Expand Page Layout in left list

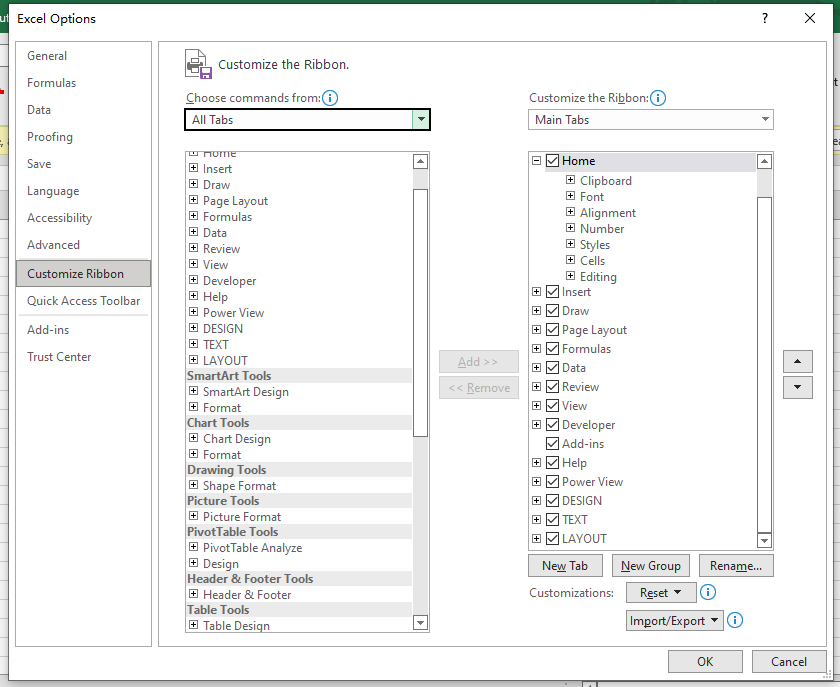tap(193, 200)
